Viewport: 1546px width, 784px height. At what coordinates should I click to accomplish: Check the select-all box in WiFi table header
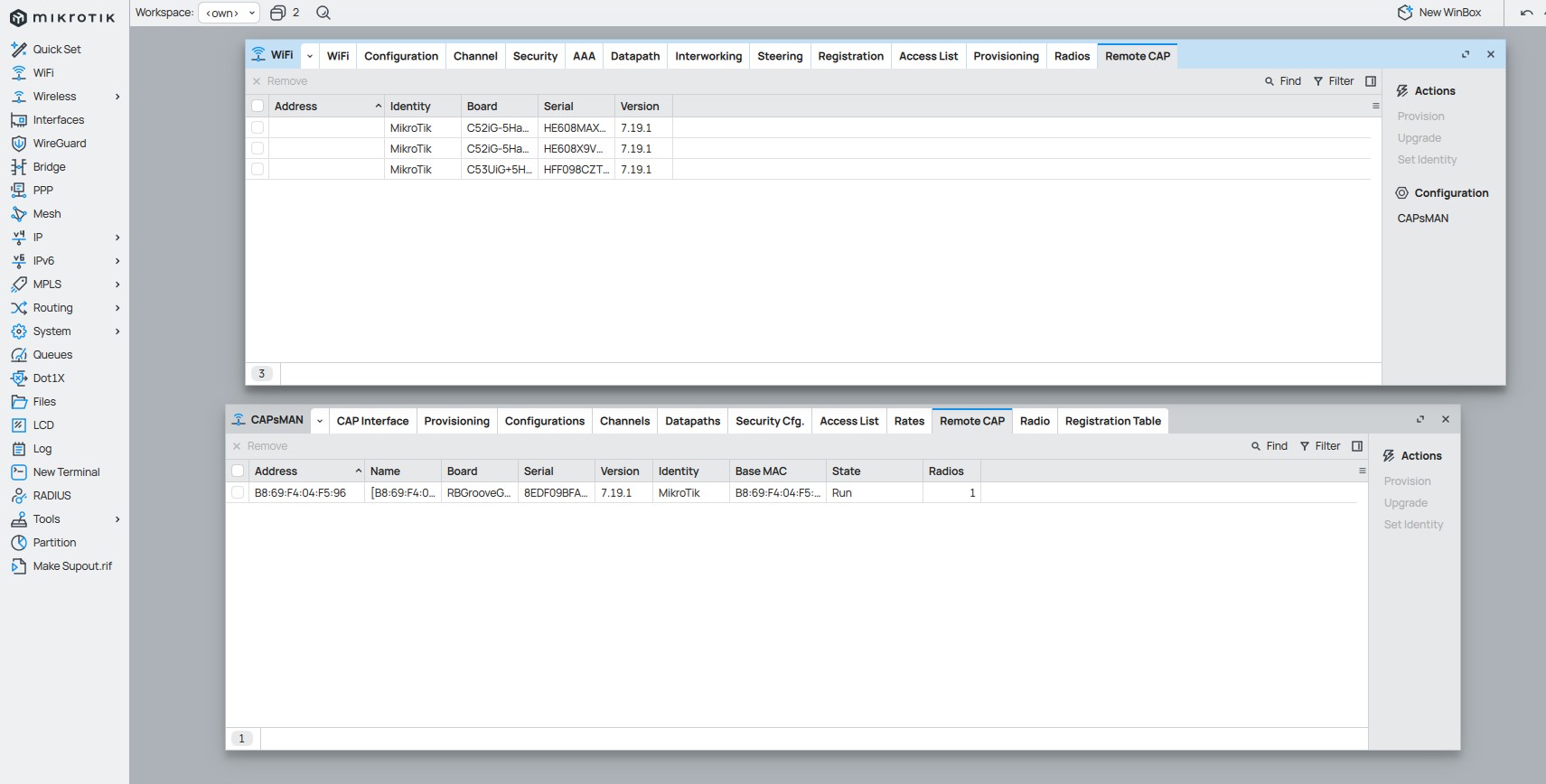coord(258,106)
